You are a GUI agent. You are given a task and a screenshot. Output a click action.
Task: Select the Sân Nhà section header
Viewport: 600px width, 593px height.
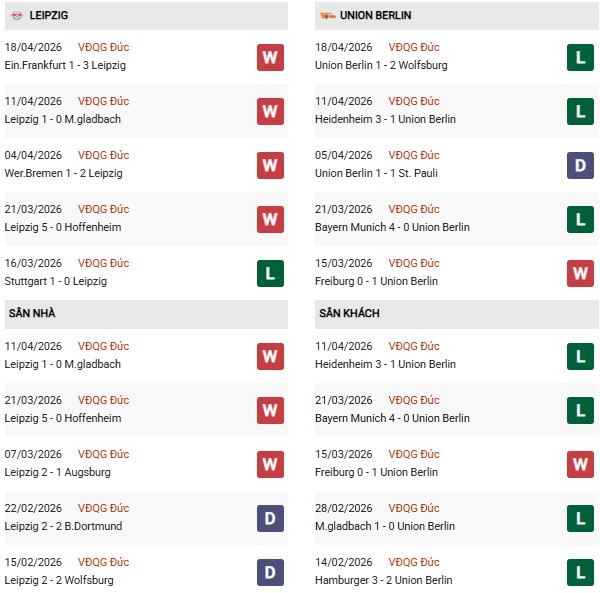coord(32,313)
